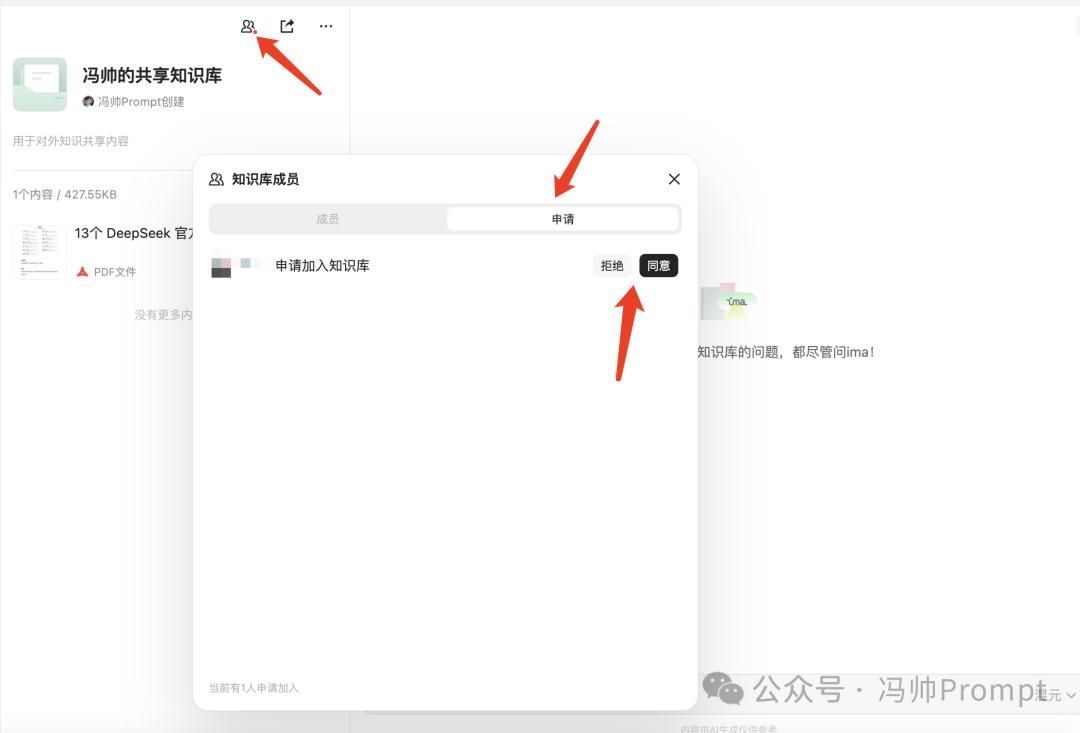Click the members icon beside 知识库成员 title
Viewport: 1080px width, 733px height.
[x=216, y=179]
